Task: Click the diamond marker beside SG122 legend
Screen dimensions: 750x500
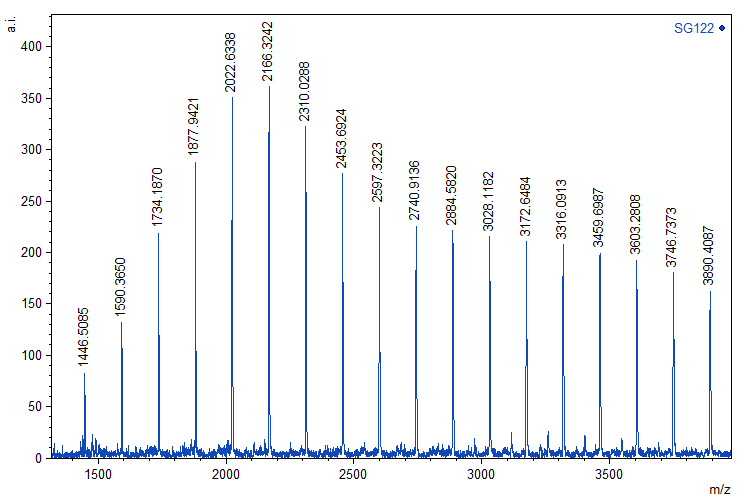Action: (x=723, y=28)
